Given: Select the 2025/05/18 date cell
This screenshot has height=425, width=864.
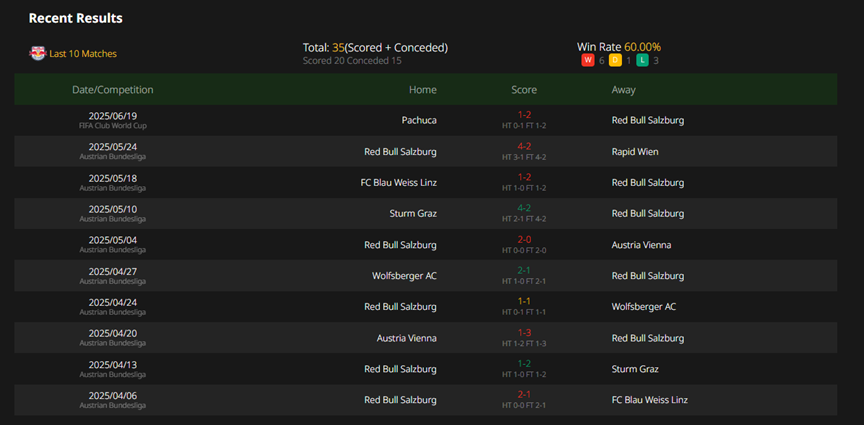Looking at the screenshot, I should click(x=112, y=178).
